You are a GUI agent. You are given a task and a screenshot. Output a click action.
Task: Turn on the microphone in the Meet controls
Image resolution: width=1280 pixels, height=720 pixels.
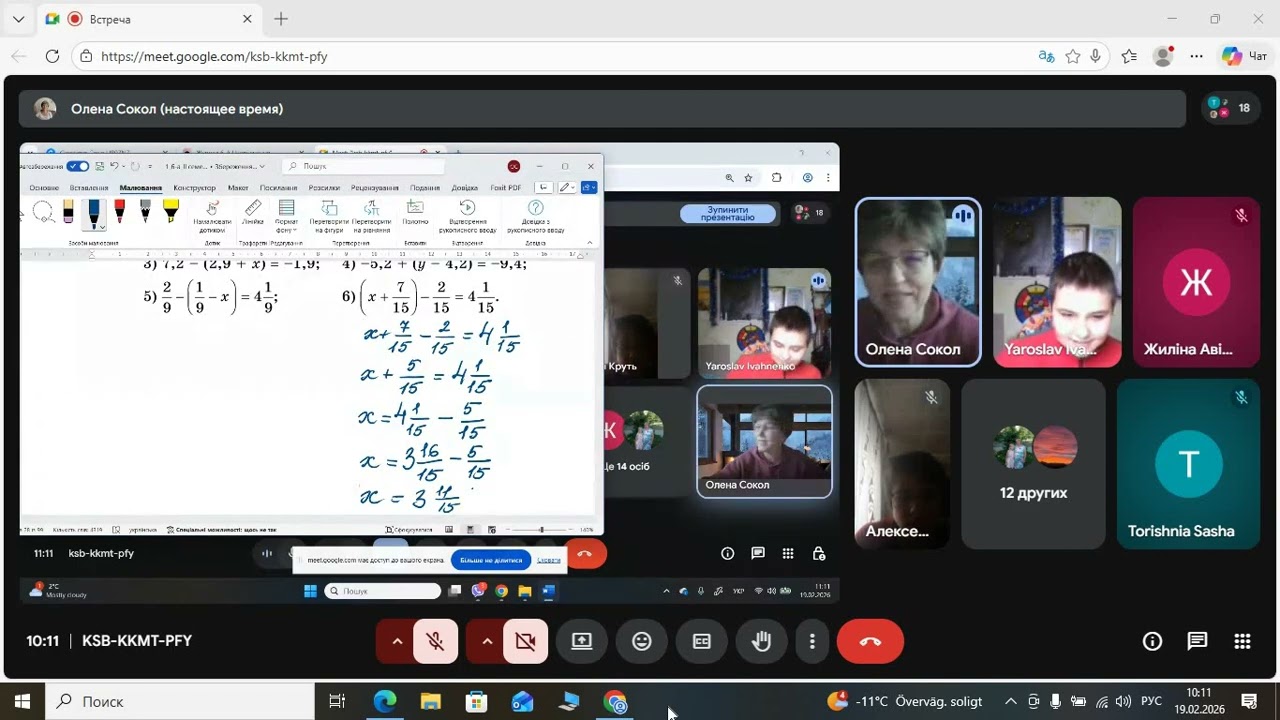(436, 641)
